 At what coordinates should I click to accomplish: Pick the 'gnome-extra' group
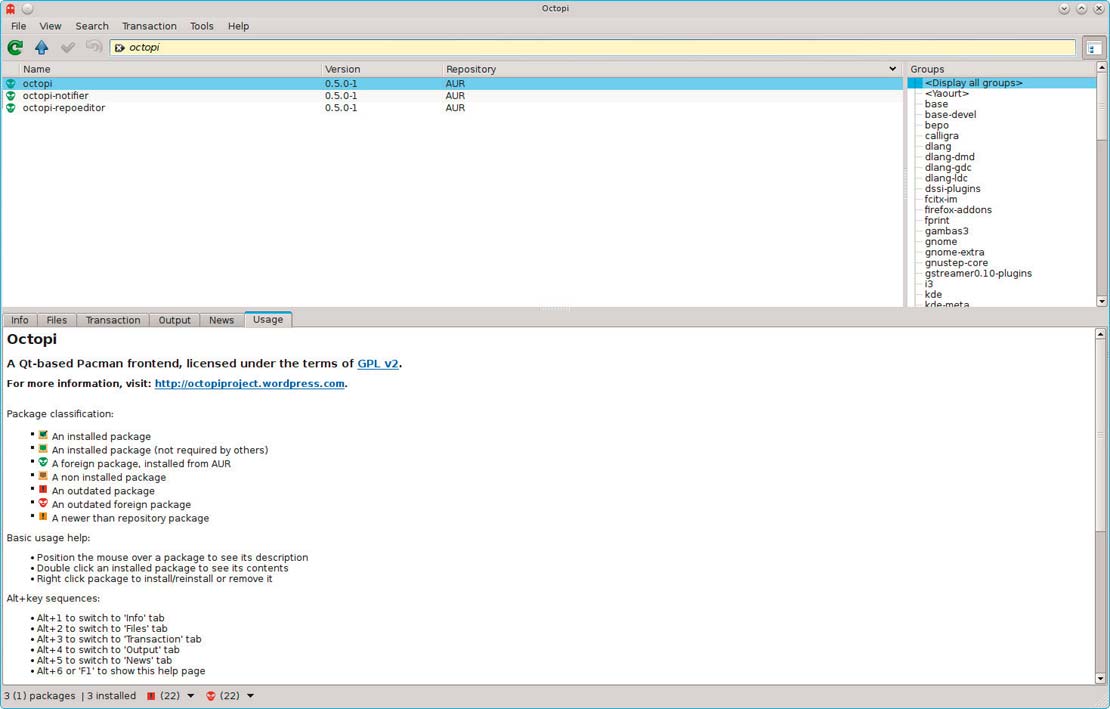click(x=954, y=253)
